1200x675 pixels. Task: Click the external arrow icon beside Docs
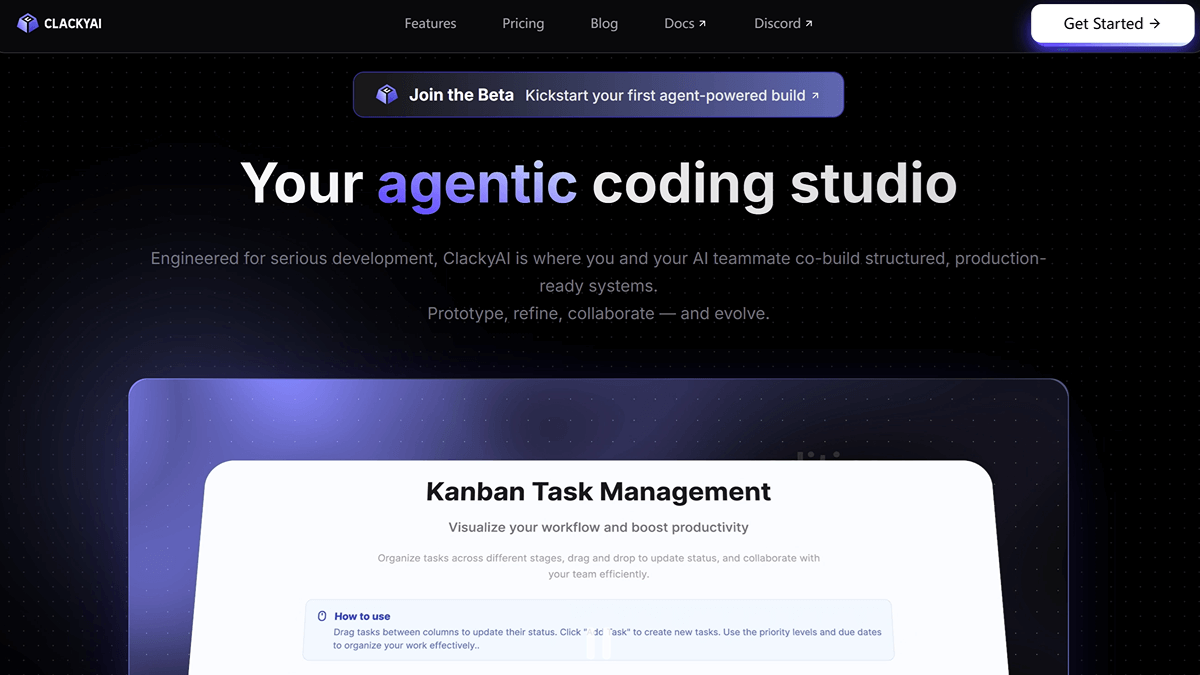pyautogui.click(x=702, y=24)
